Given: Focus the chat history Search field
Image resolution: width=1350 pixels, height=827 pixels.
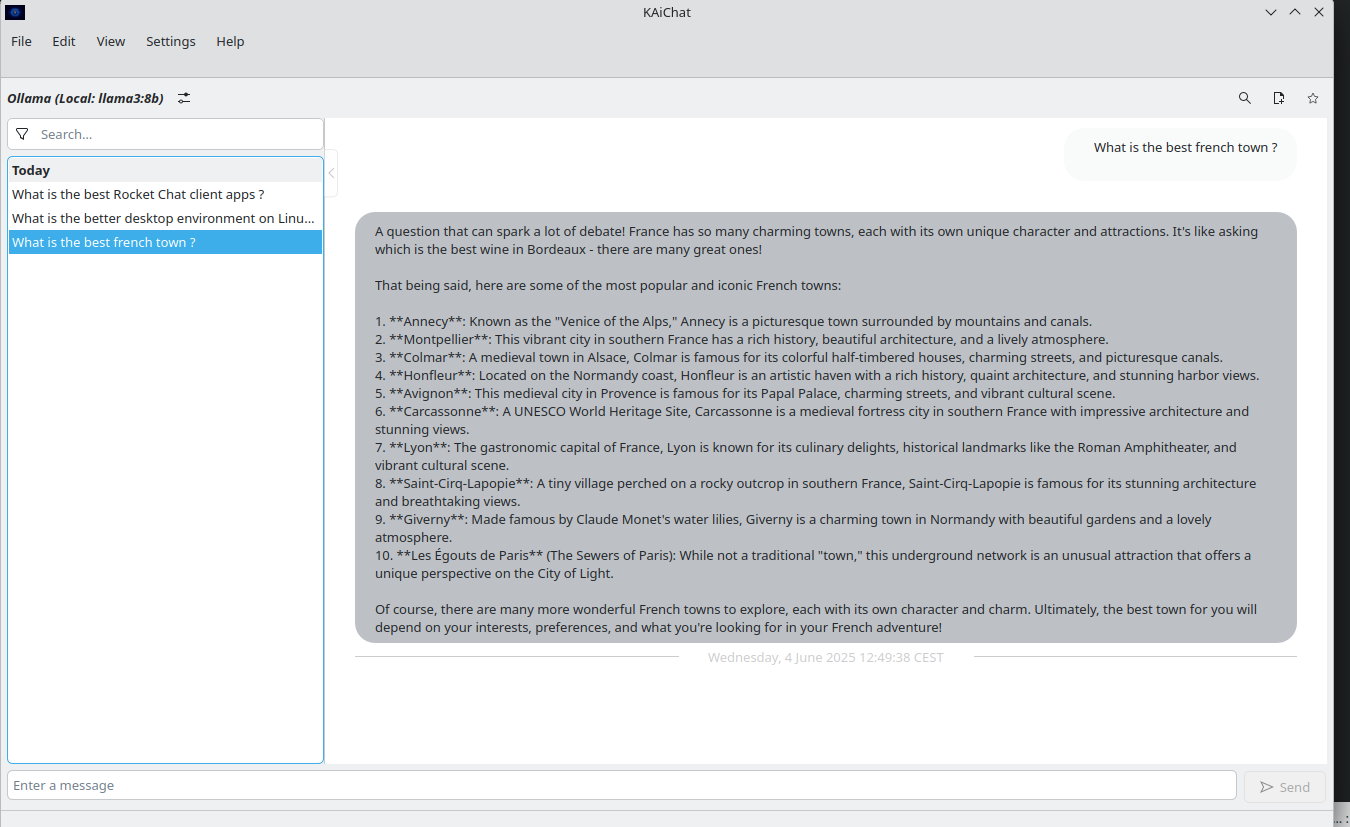Looking at the screenshot, I should [x=166, y=134].
